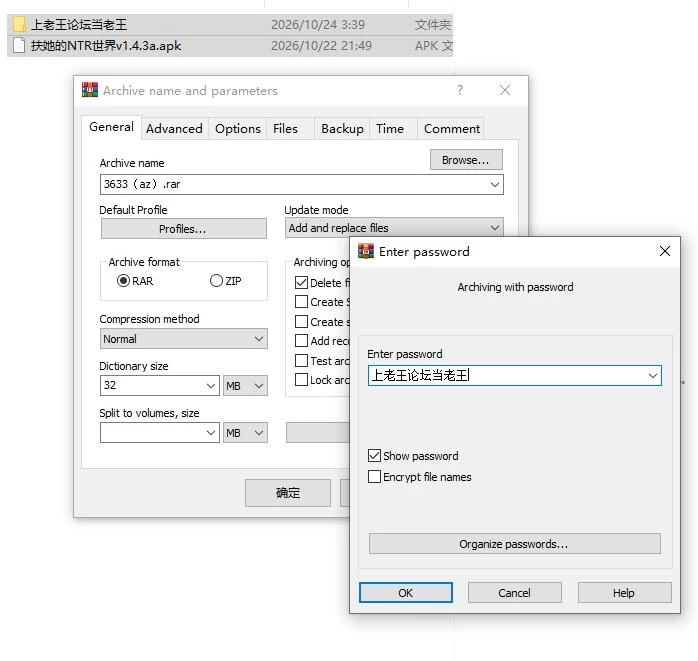The height and width of the screenshot is (661, 698).
Task: Open the Compression method Normal dropdown
Action: pos(183,339)
